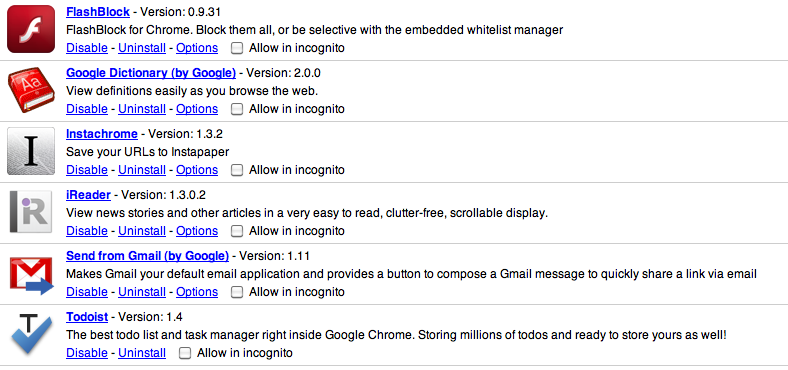The height and width of the screenshot is (370, 788).
Task: Uninstall the iReader extension
Action: [x=142, y=231]
